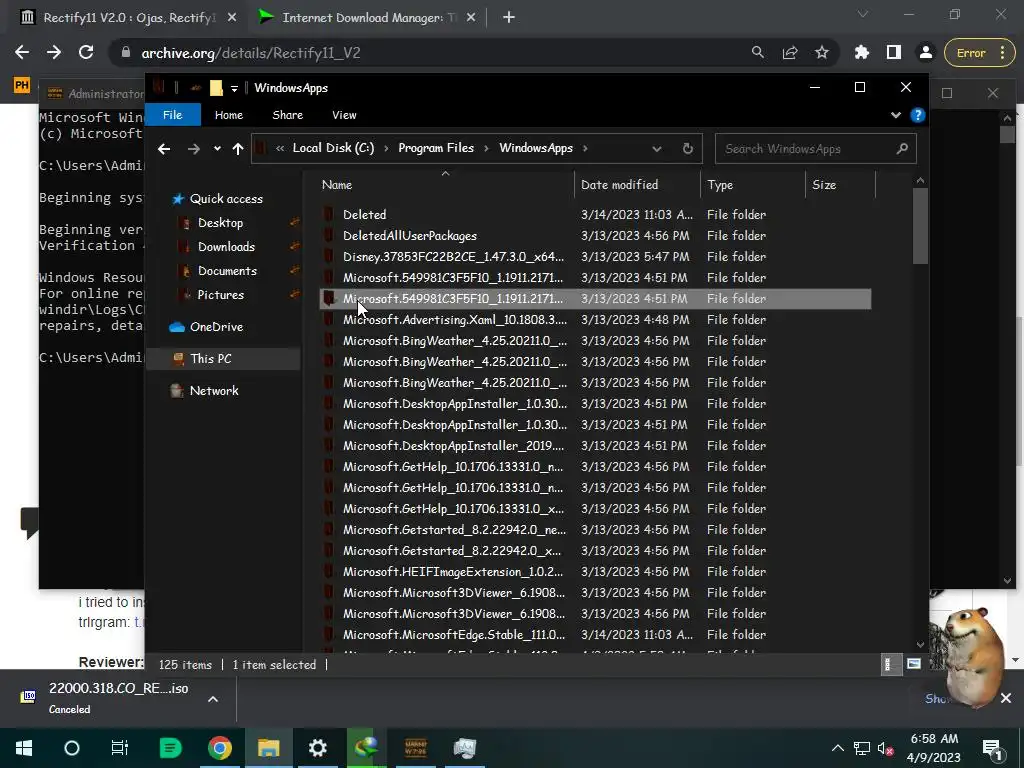Select the Microsoft.HEIFImageExtension folder
Screen dimensions: 1024x768
tap(595, 571)
